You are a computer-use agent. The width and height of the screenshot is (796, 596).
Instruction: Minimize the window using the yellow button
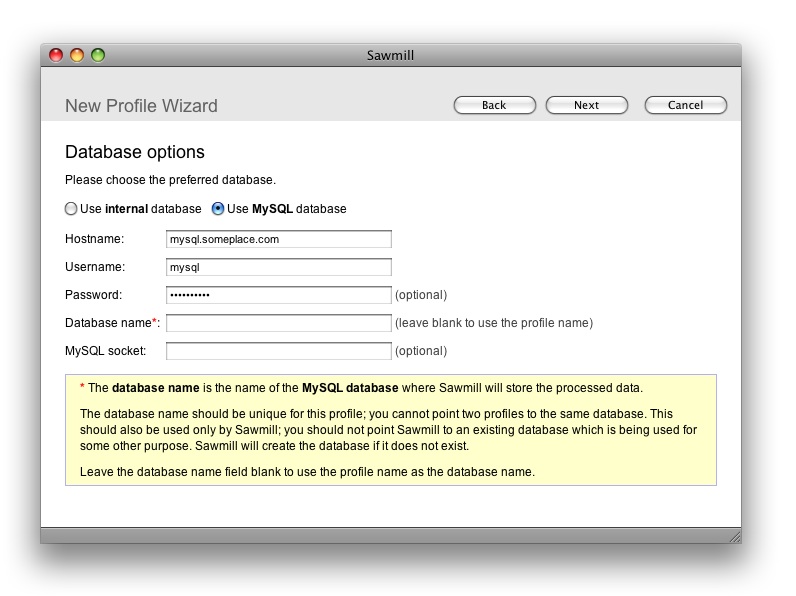pos(77,55)
